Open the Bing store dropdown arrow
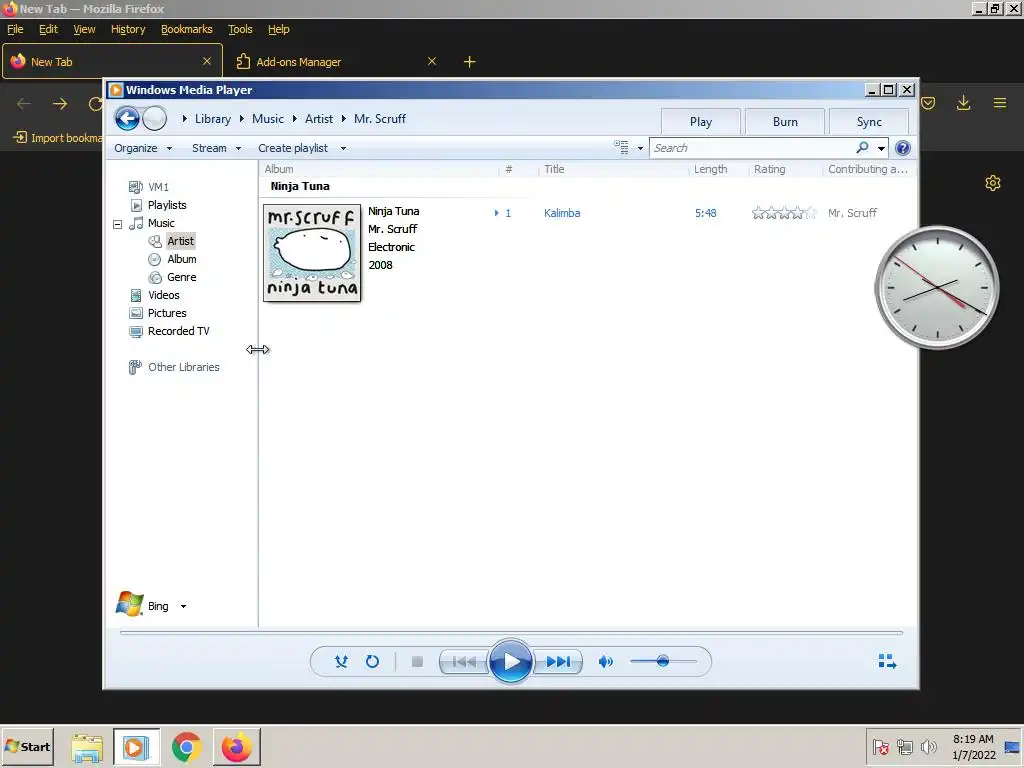Viewport: 1024px width, 768px height. point(184,606)
